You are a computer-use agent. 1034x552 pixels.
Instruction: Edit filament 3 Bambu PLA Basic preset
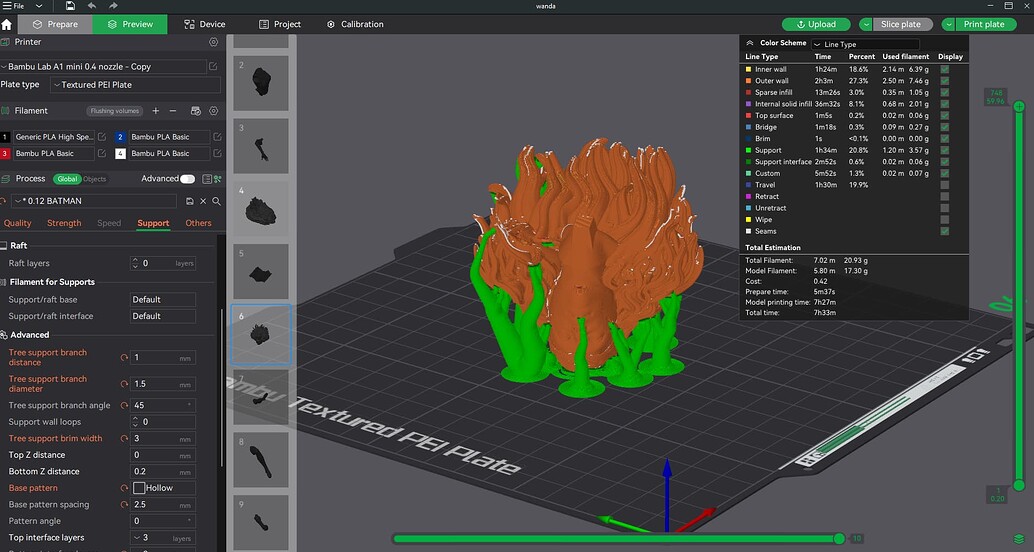pos(102,153)
